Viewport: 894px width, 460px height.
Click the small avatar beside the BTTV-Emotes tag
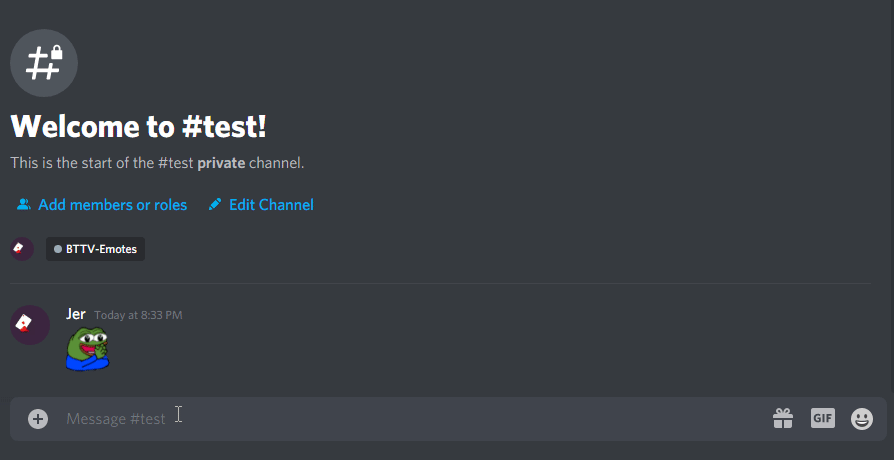(x=22, y=248)
